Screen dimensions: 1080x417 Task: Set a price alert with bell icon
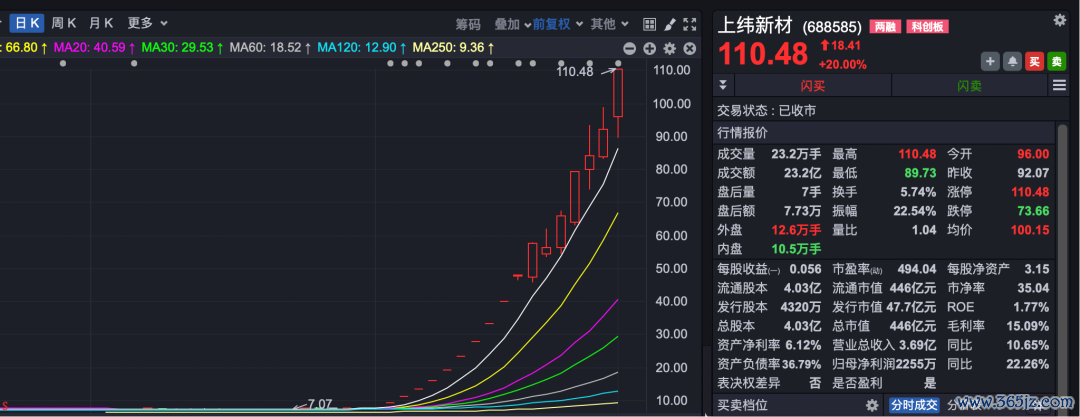(1012, 62)
